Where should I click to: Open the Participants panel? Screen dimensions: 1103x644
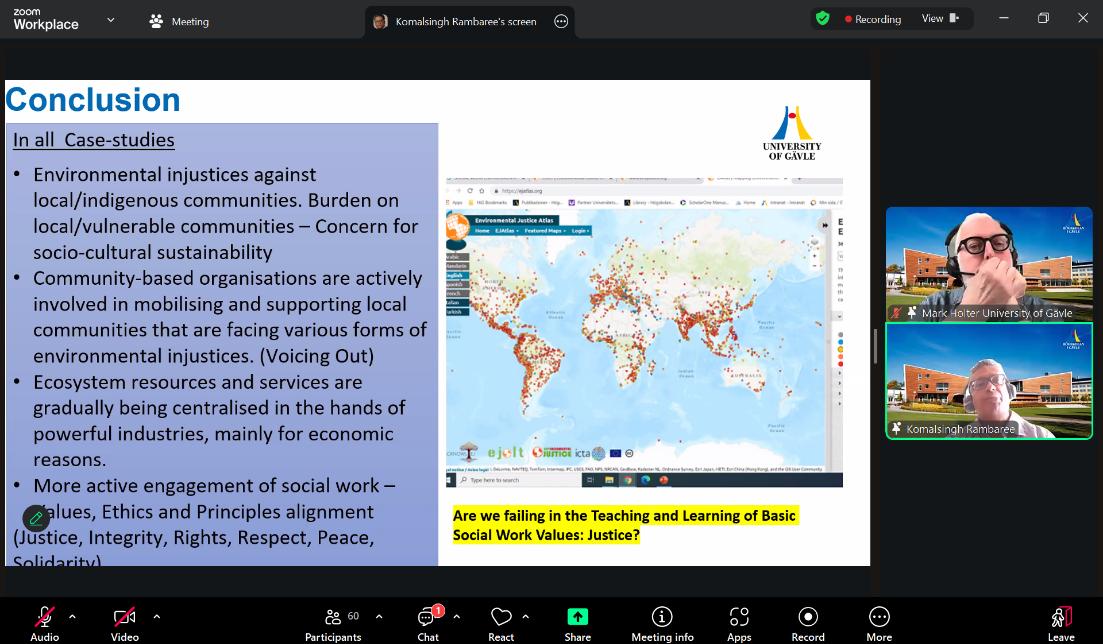(334, 624)
